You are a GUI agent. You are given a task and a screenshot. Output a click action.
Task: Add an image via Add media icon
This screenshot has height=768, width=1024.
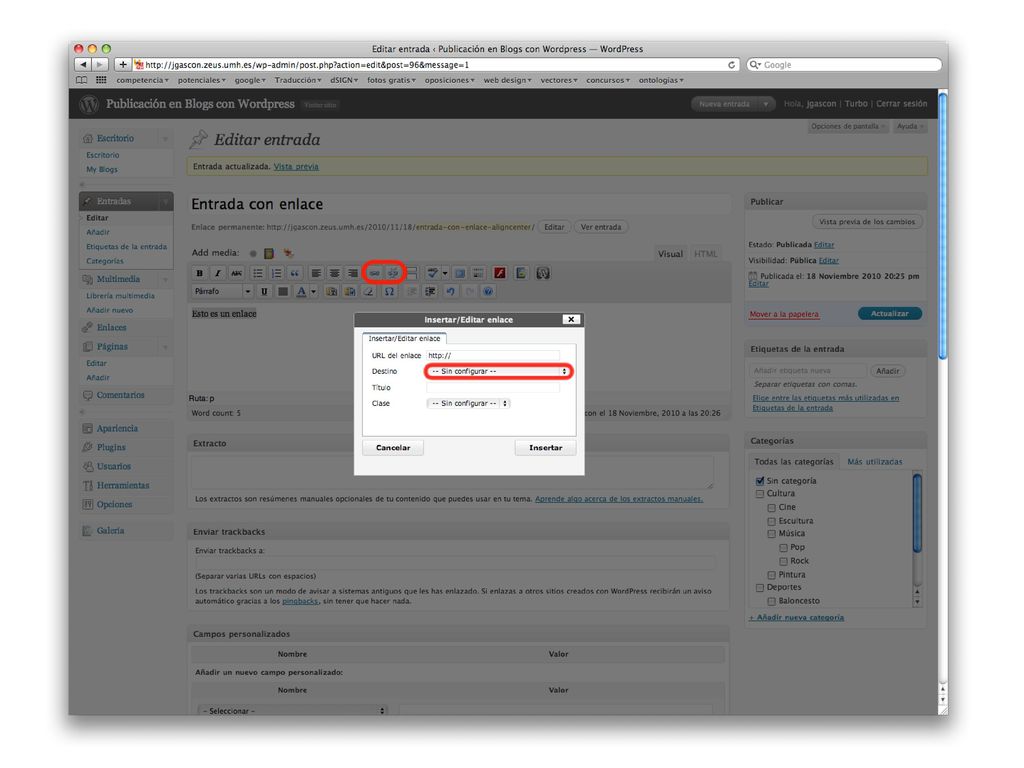[253, 253]
